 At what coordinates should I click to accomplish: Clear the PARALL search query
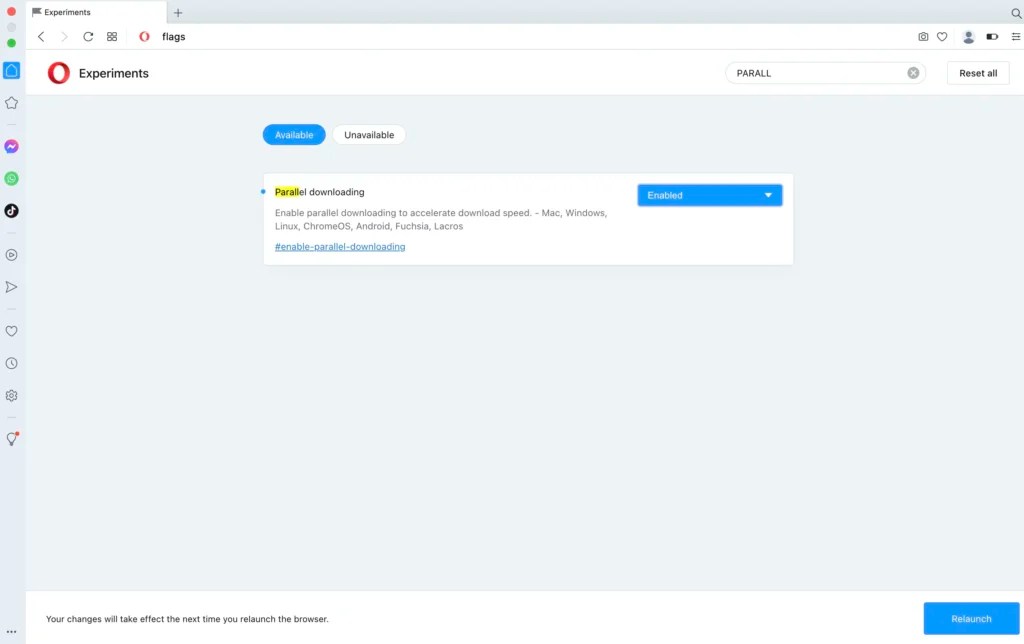pos(911,72)
